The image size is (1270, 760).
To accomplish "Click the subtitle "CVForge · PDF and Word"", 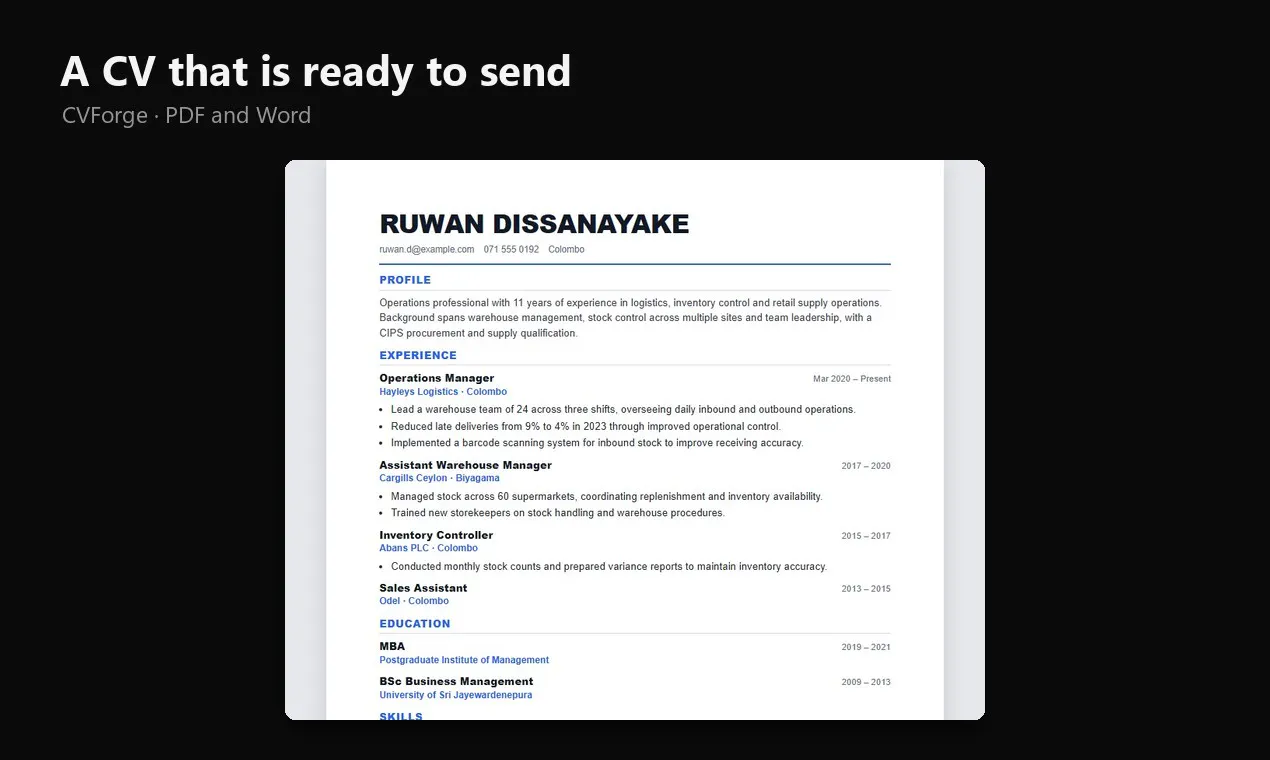I will tap(186, 116).
